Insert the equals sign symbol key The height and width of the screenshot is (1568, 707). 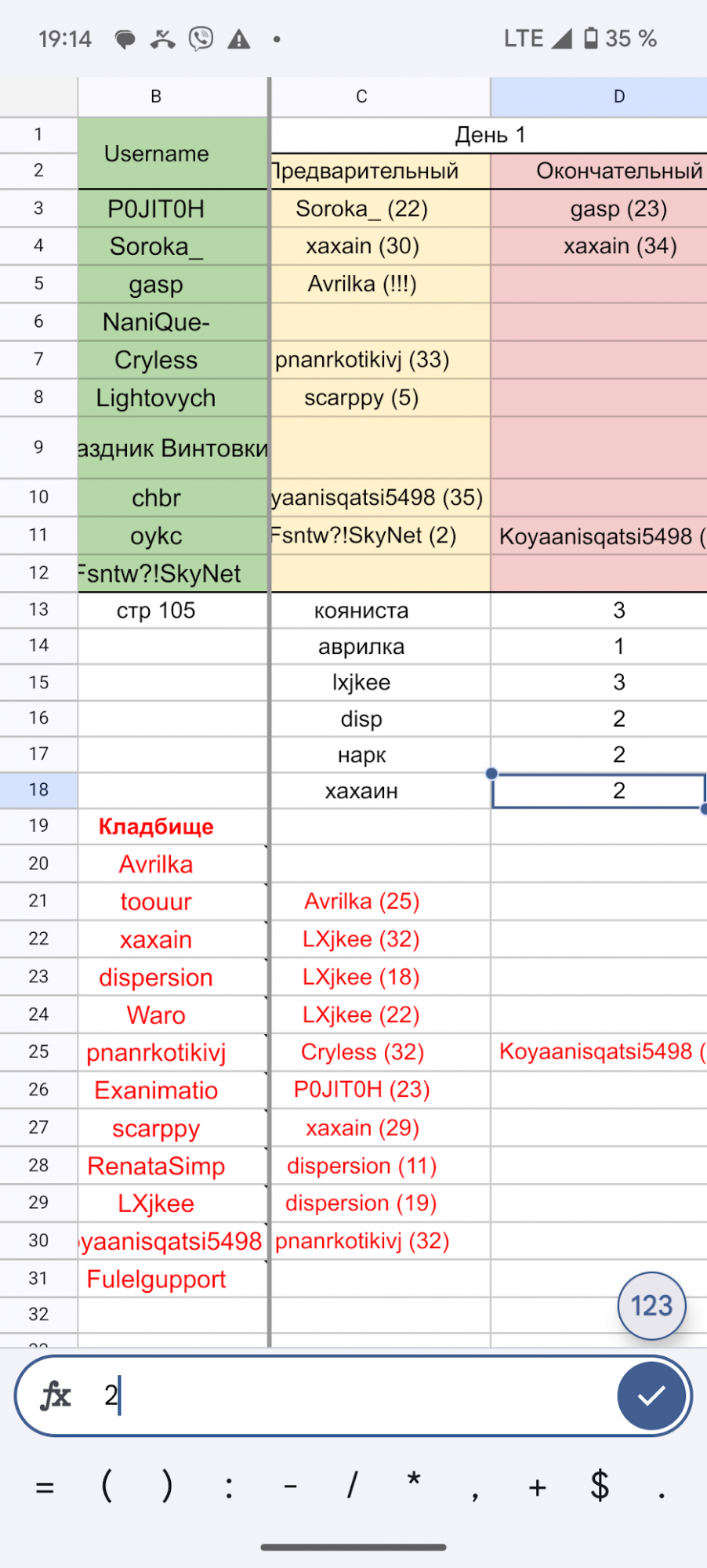tap(45, 1486)
